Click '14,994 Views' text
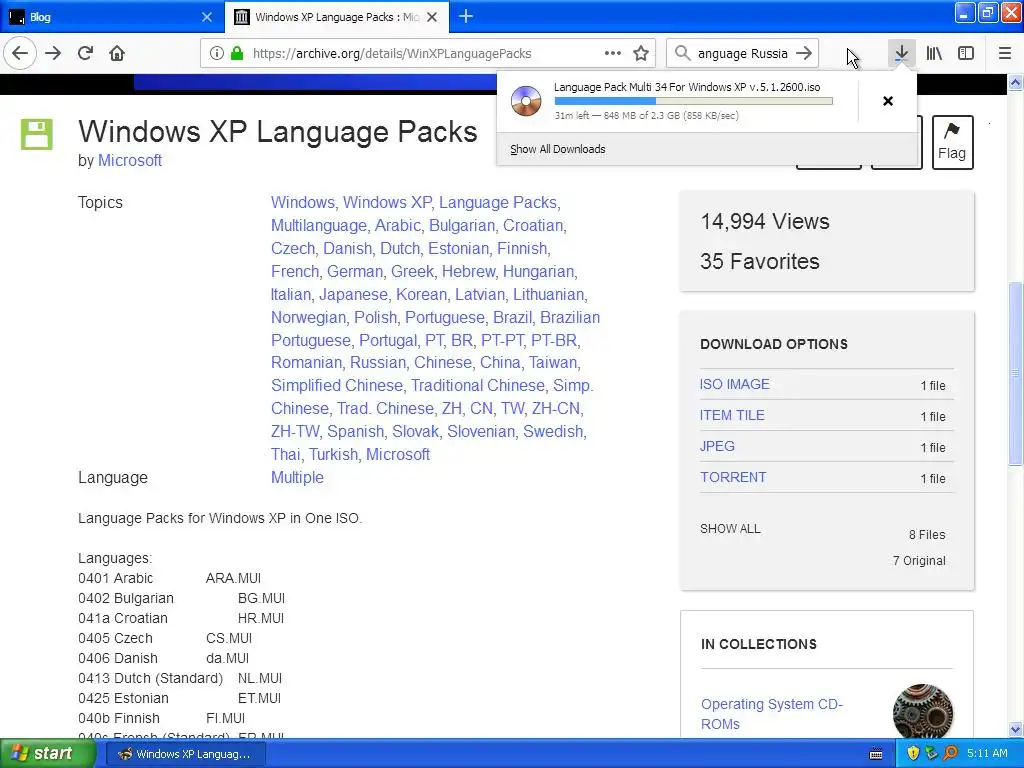Screen dimensions: 1024x768 [x=765, y=221]
